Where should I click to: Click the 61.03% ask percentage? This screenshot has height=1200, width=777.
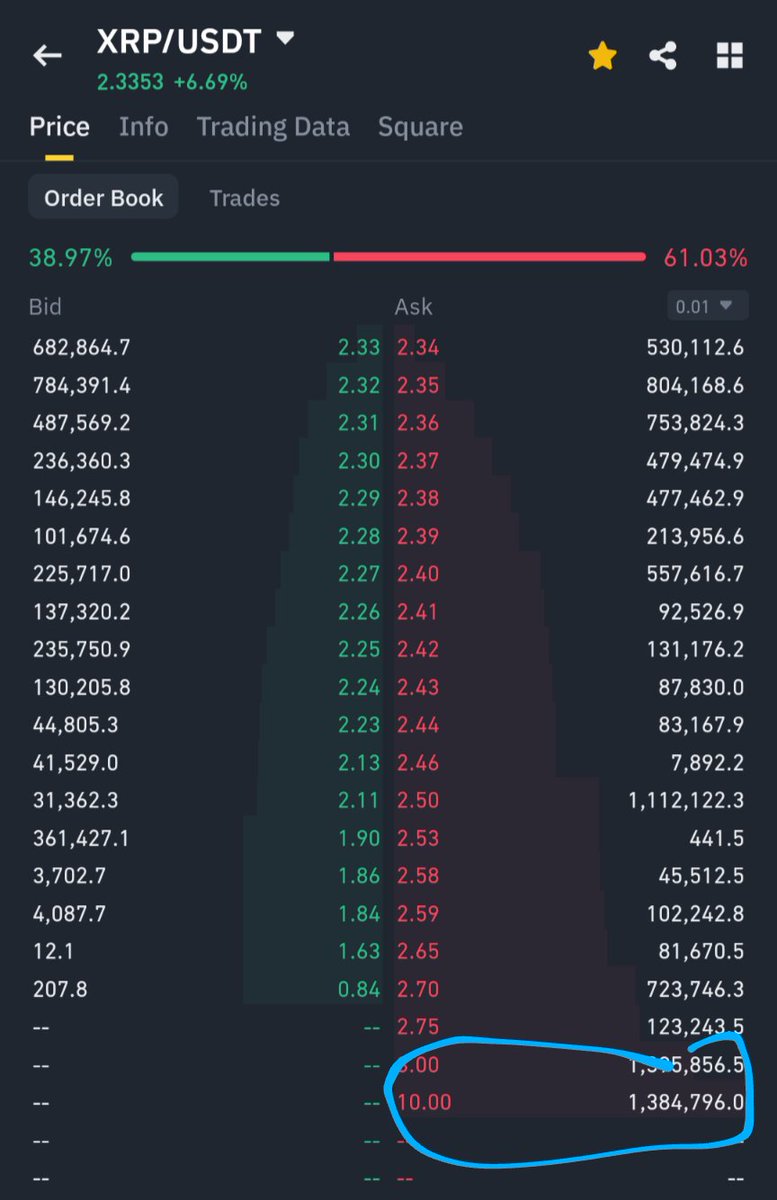click(706, 258)
